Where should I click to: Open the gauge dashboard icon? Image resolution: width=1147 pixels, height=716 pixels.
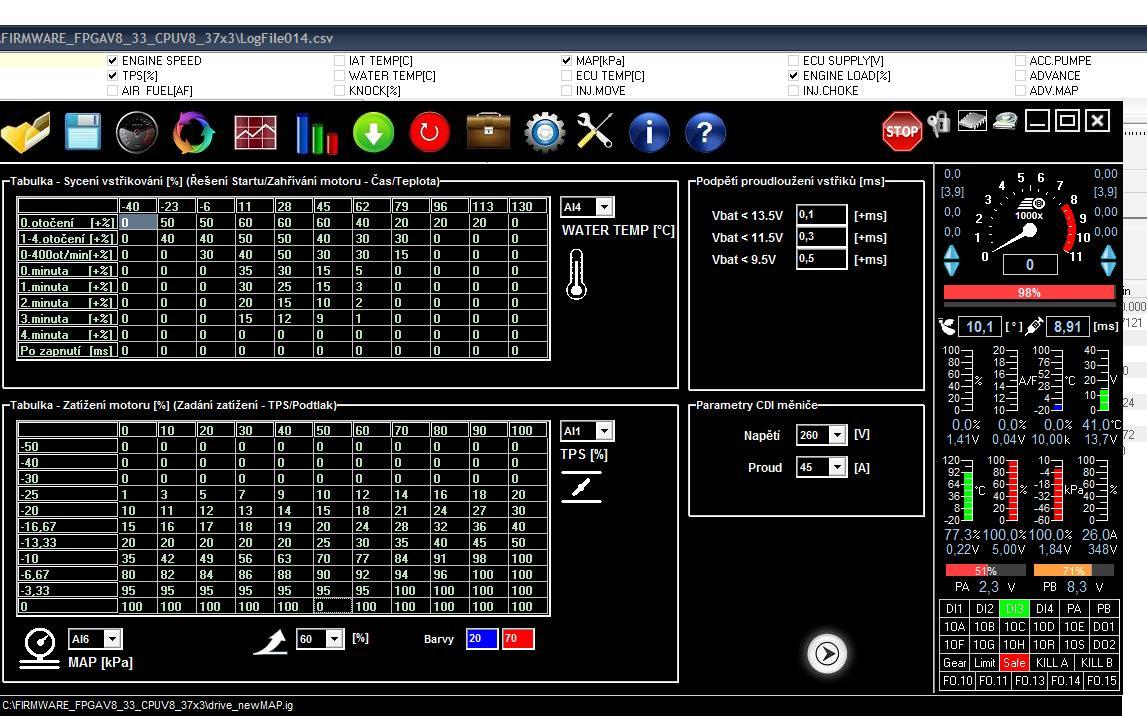(x=137, y=132)
